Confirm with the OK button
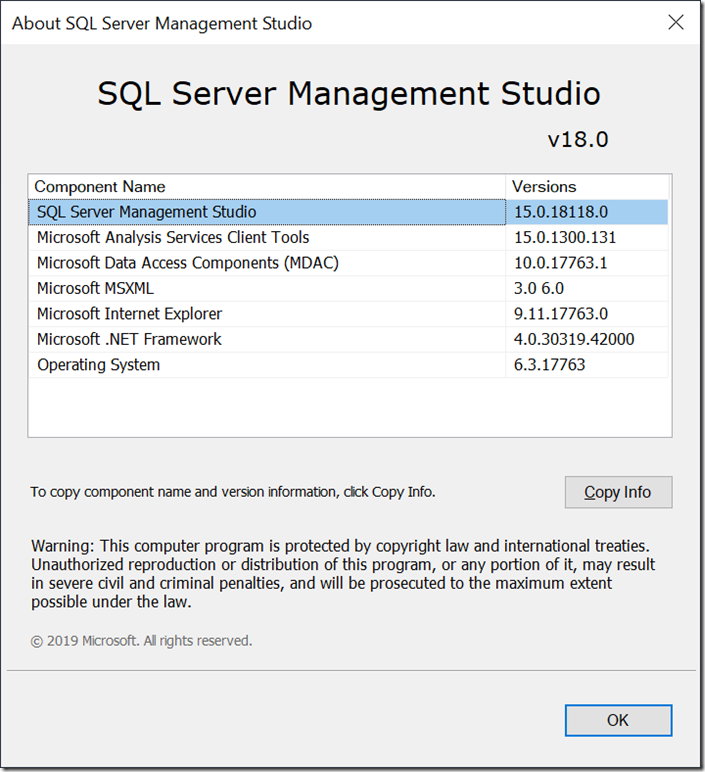705x772 pixels. tap(618, 720)
